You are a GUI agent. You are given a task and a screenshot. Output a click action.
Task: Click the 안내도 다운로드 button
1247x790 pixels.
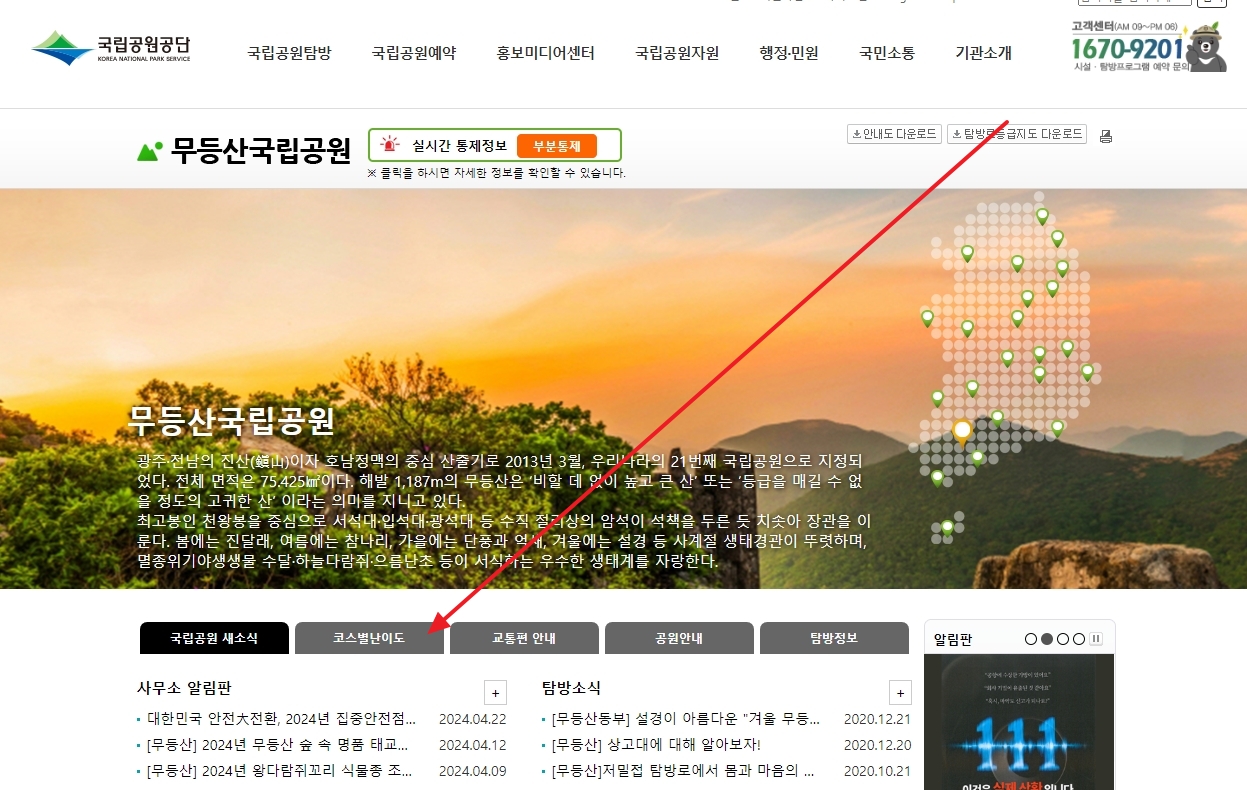click(894, 134)
